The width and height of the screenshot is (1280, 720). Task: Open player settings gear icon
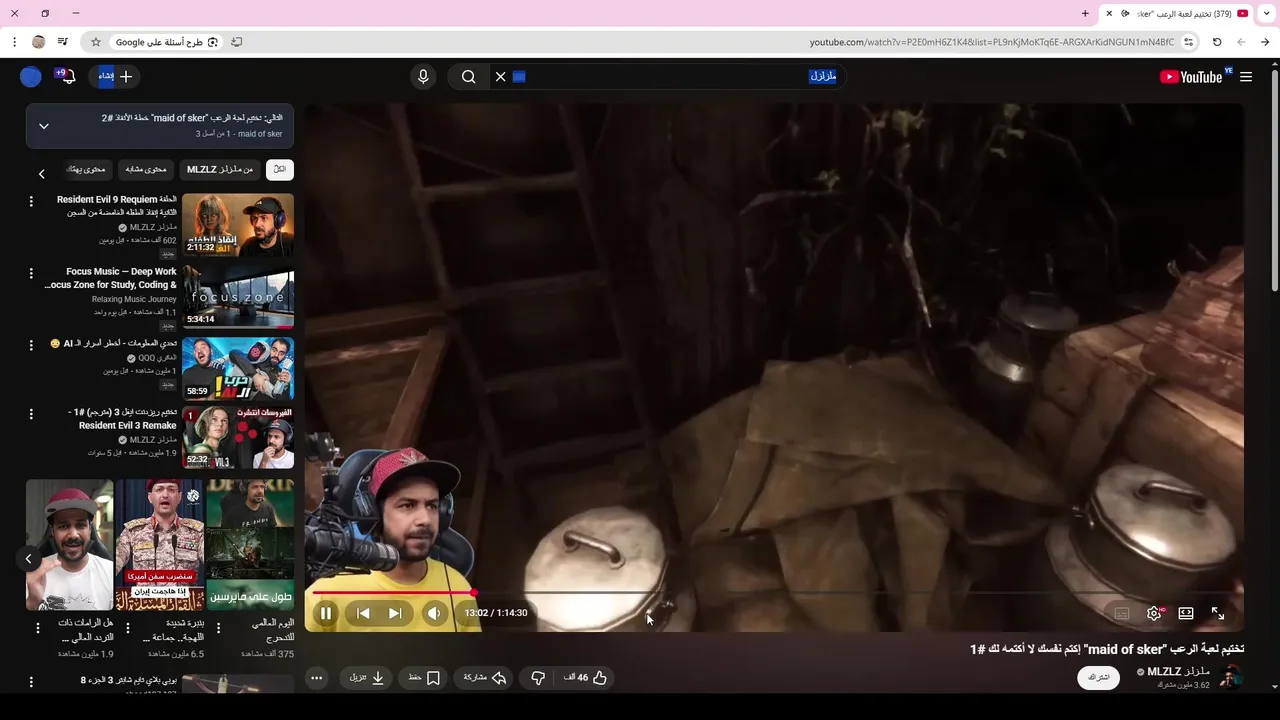coord(1154,613)
